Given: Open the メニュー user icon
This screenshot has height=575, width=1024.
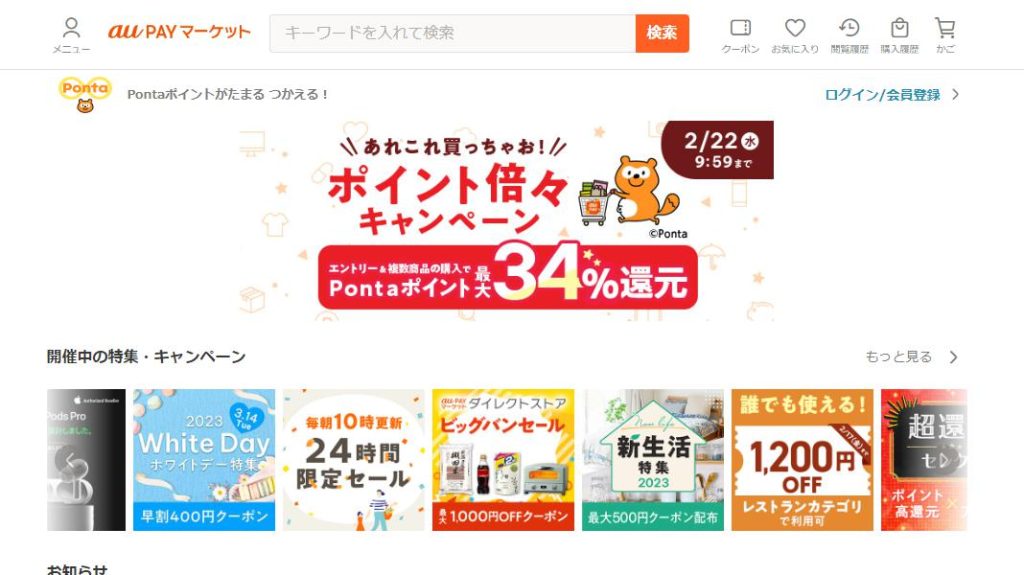Looking at the screenshot, I should tap(71, 35).
